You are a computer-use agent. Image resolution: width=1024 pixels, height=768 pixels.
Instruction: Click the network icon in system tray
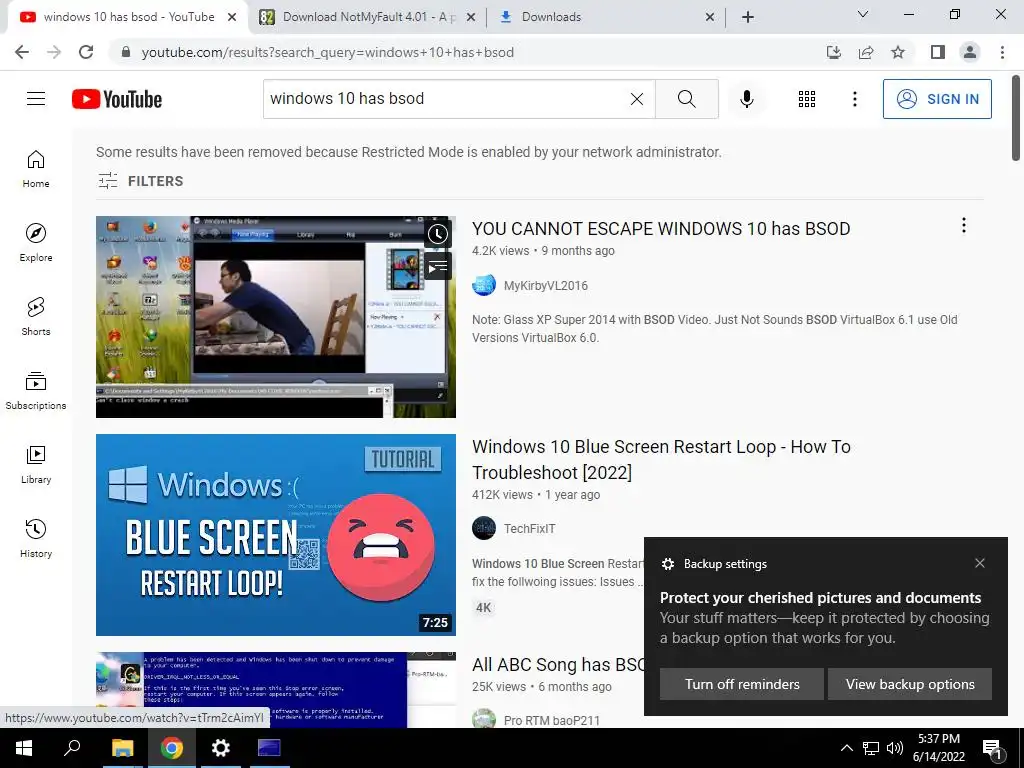point(871,748)
